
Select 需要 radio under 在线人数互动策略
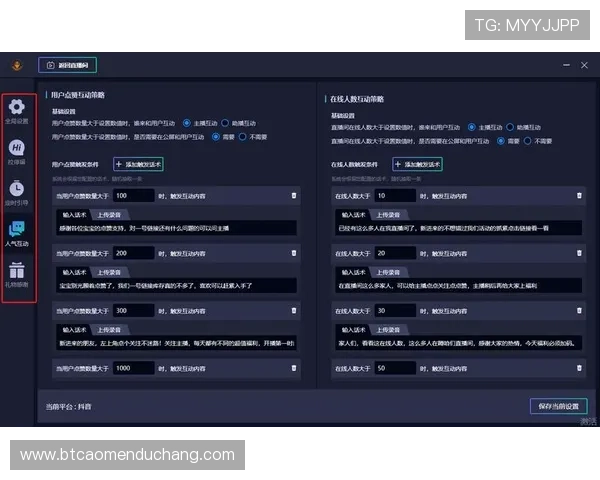pos(501,141)
